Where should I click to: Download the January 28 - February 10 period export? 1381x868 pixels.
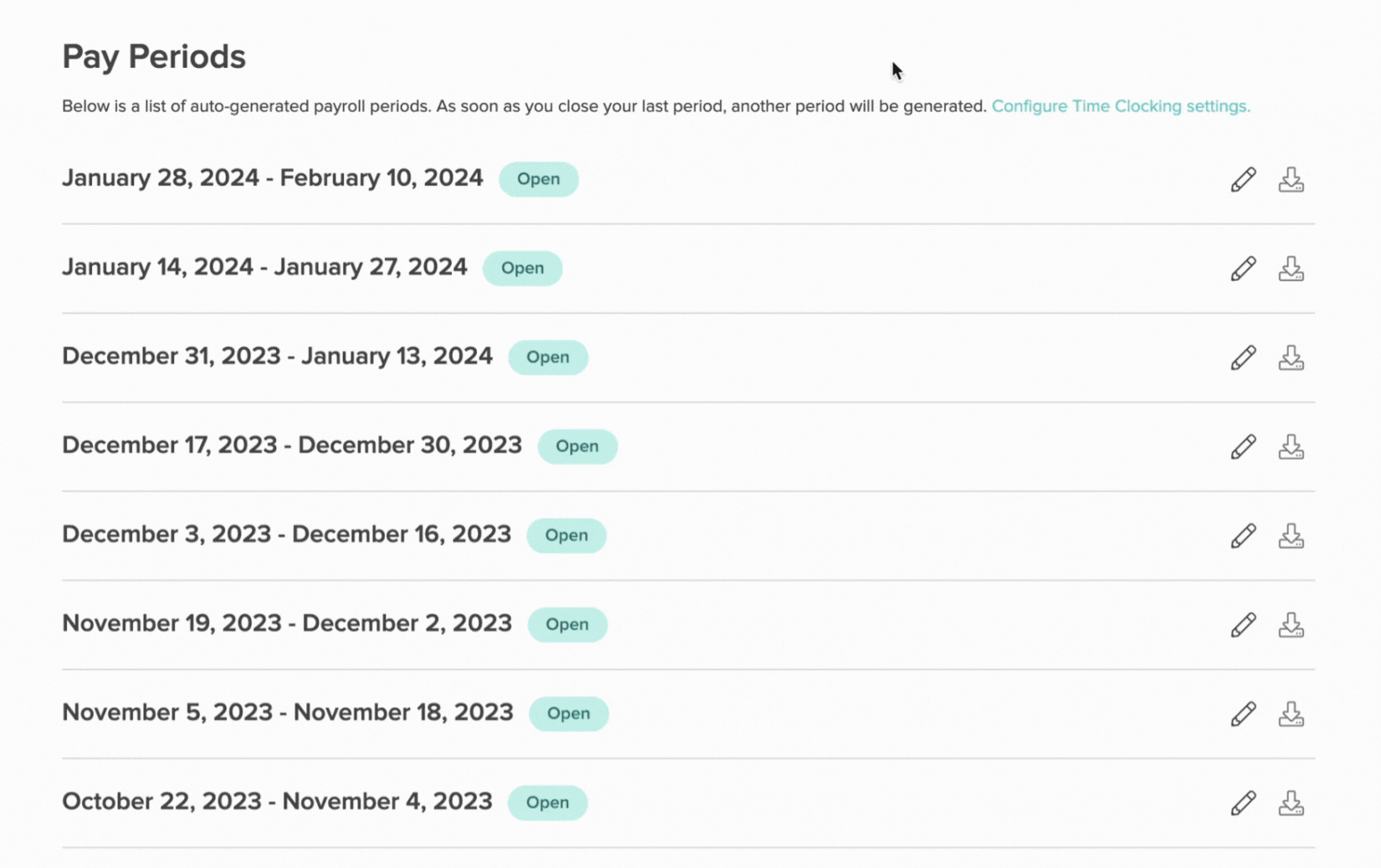point(1291,178)
